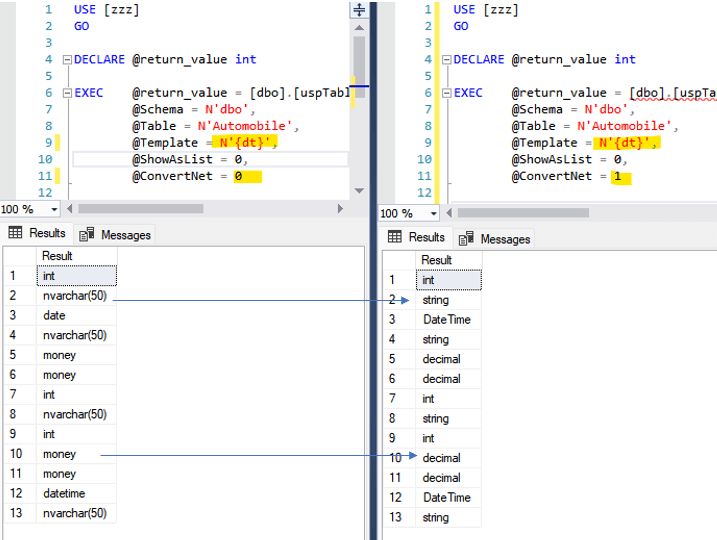This screenshot has width=717, height=540.
Task: Click @ConvertNet value 1 in right editor
Action: click(618, 176)
